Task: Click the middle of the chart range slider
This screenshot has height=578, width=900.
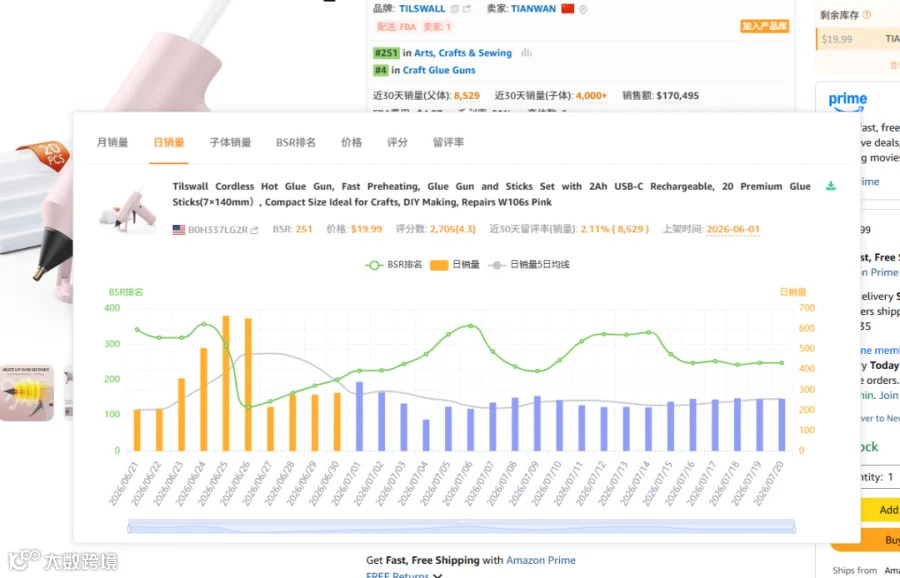Action: (462, 526)
